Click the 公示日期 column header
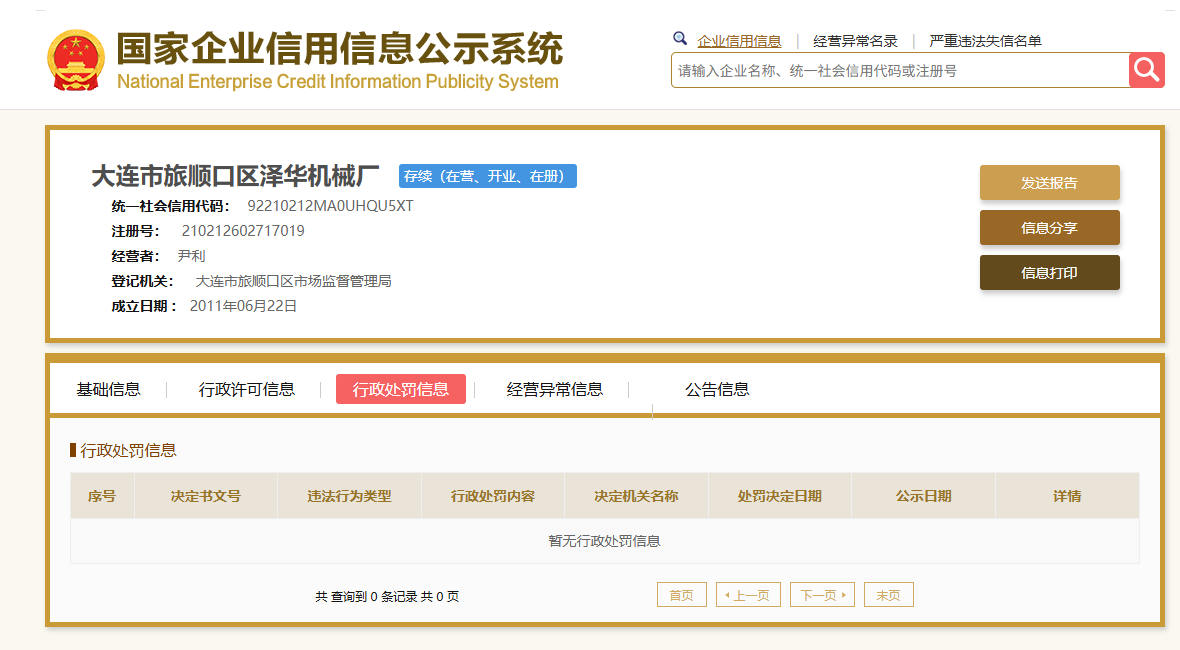1180x650 pixels. [x=923, y=496]
